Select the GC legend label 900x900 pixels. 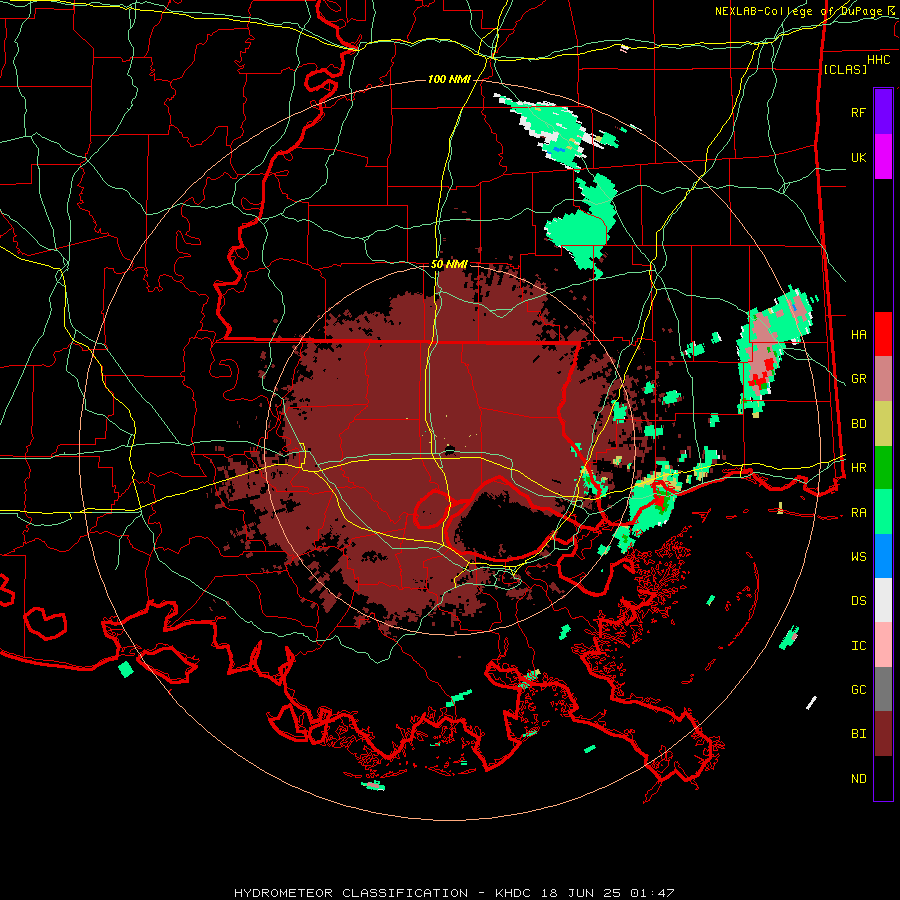[x=858, y=690]
